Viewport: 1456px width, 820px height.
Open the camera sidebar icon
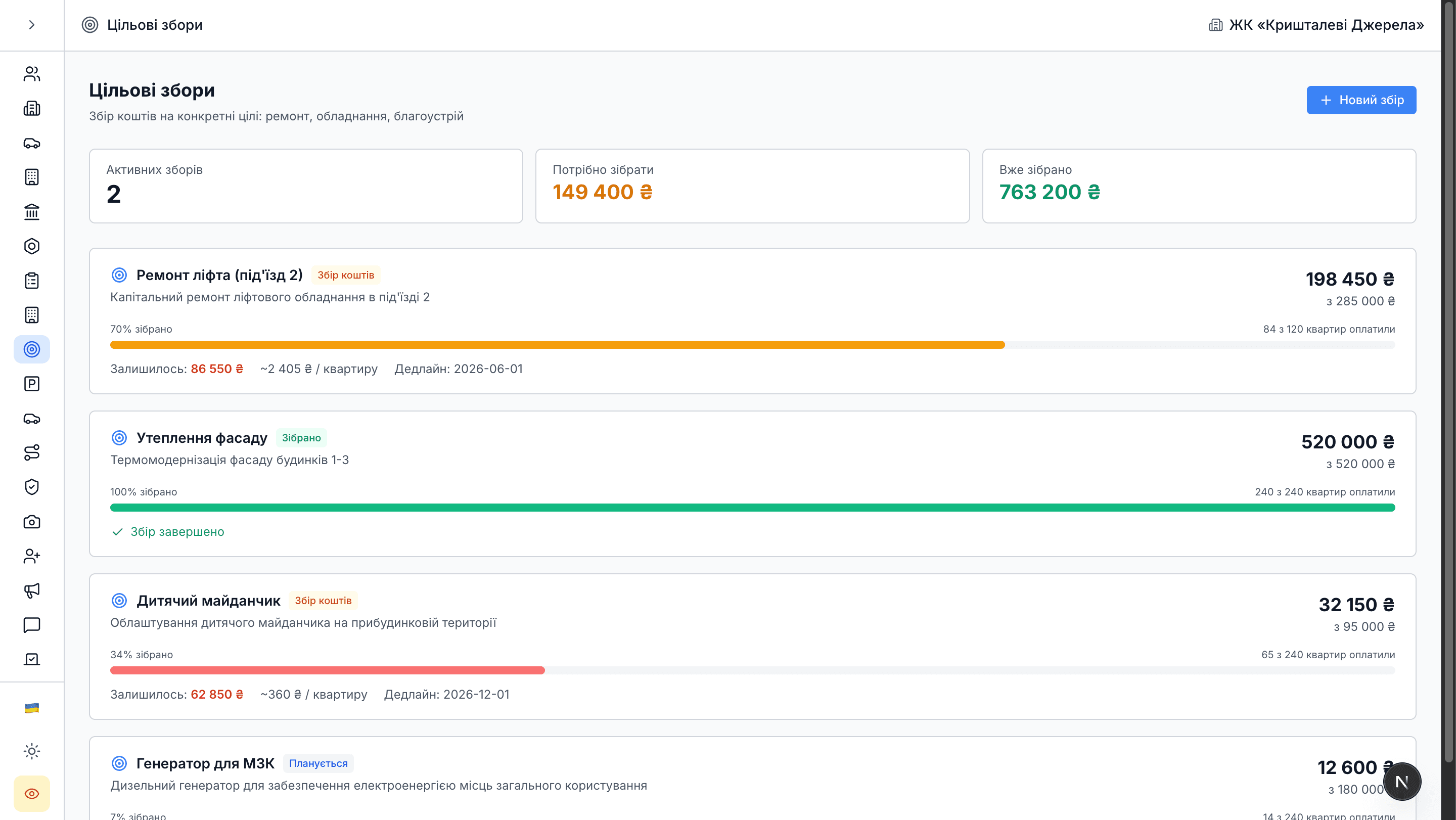[x=32, y=522]
